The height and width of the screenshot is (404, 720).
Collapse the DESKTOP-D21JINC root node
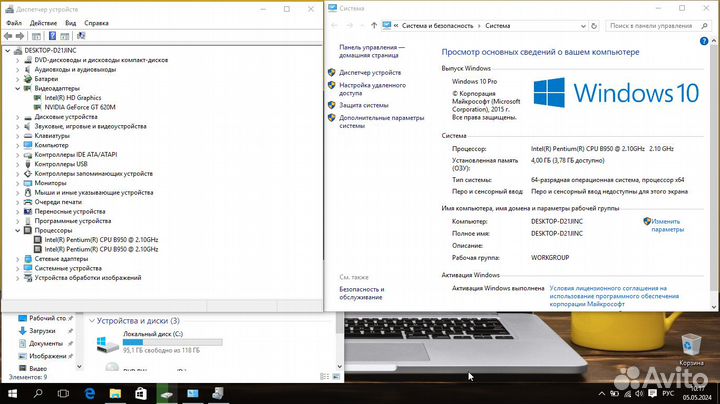pos(8,50)
